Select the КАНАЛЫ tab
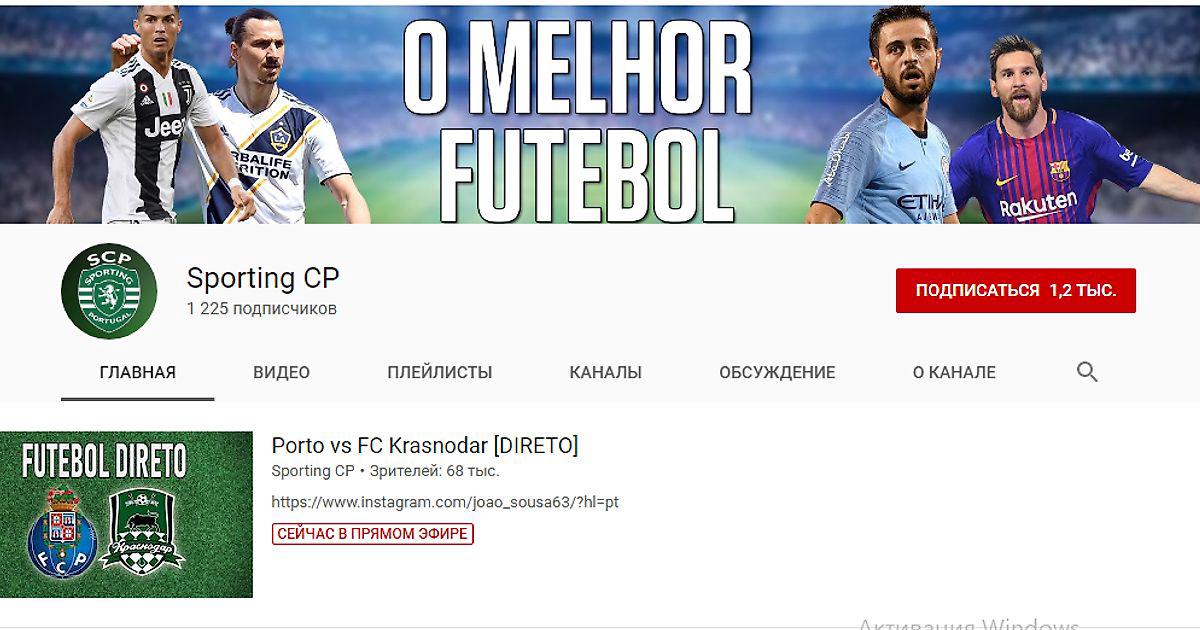Viewport: 1200px width, 630px height. click(606, 372)
